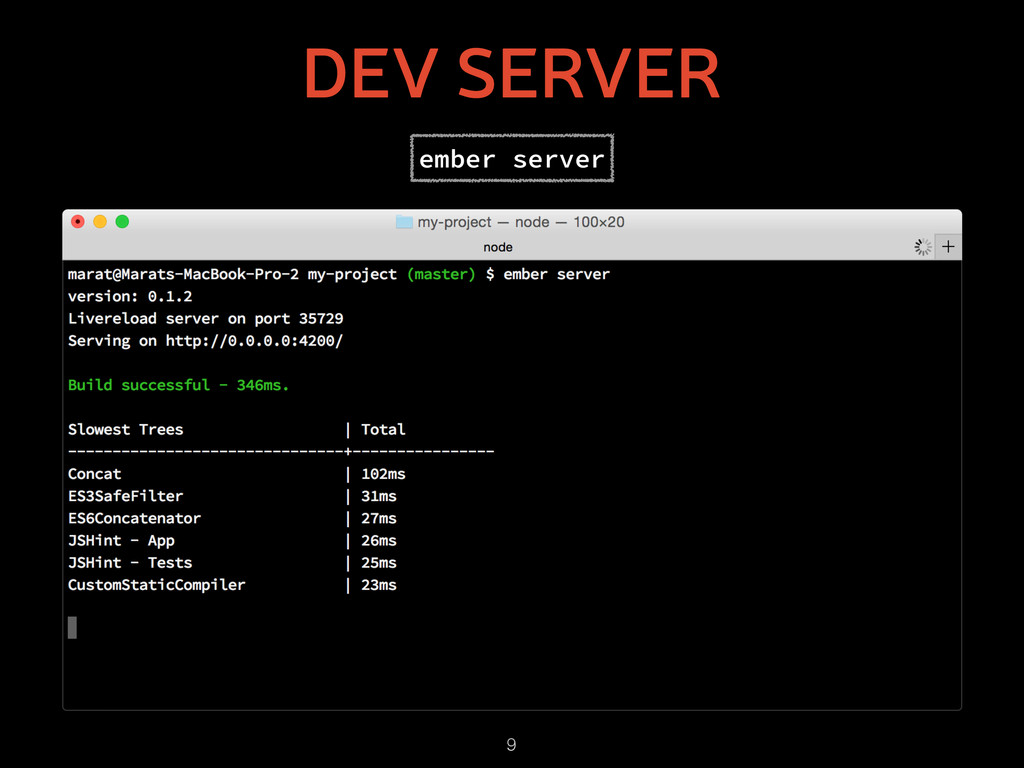Image resolution: width=1024 pixels, height=768 pixels.
Task: Click the slide page number 9
Action: [511, 744]
